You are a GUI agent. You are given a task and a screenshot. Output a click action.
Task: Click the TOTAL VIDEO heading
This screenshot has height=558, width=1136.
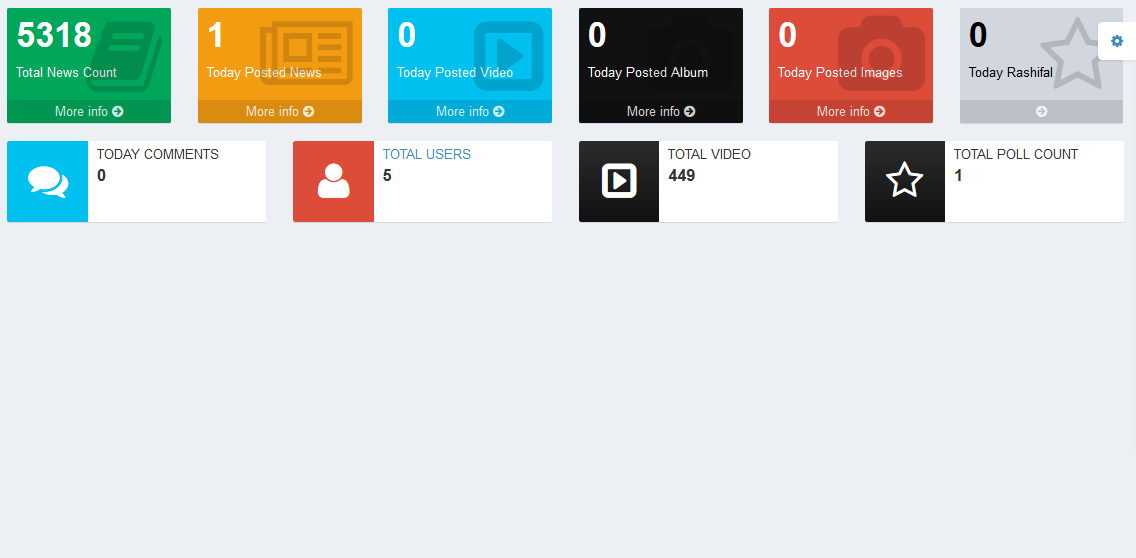click(709, 154)
